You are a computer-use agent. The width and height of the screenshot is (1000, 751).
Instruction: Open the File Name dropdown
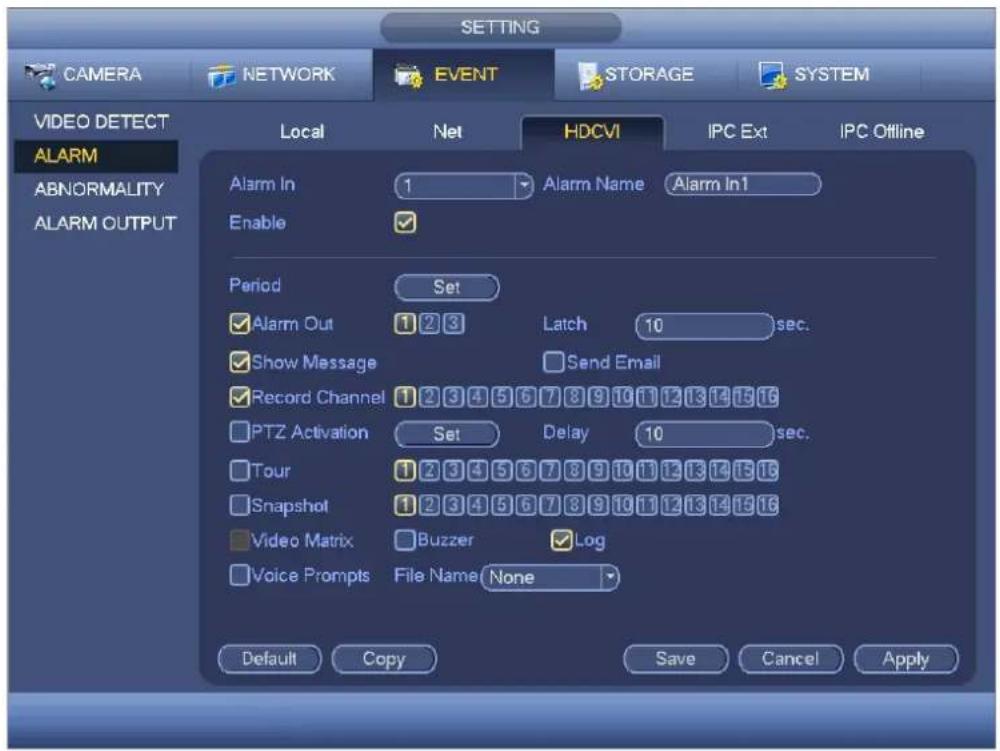point(550,578)
